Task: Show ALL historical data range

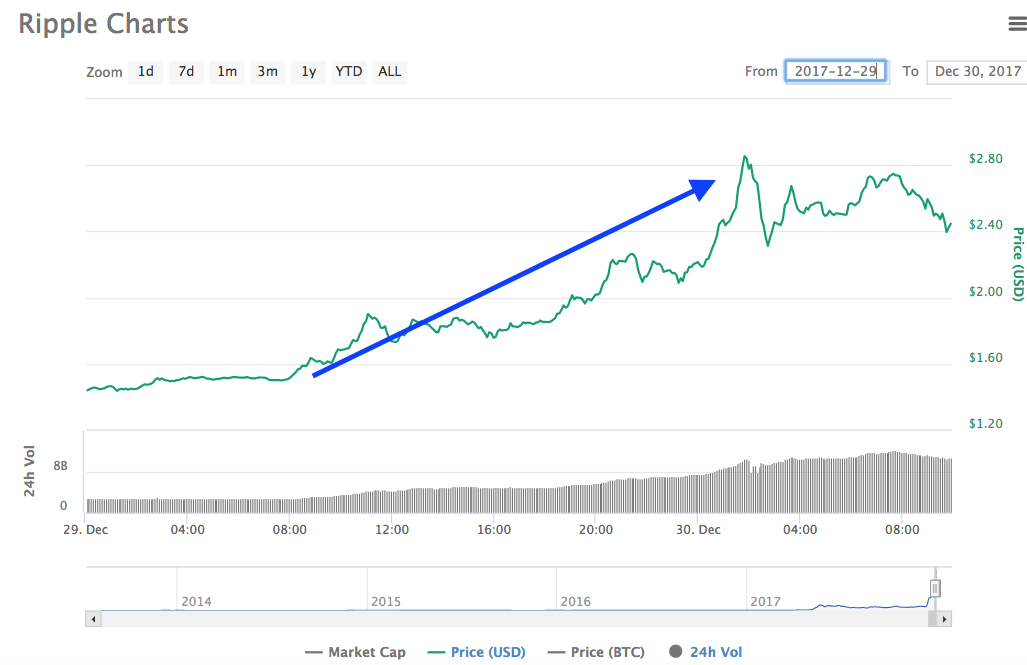Action: tap(390, 71)
